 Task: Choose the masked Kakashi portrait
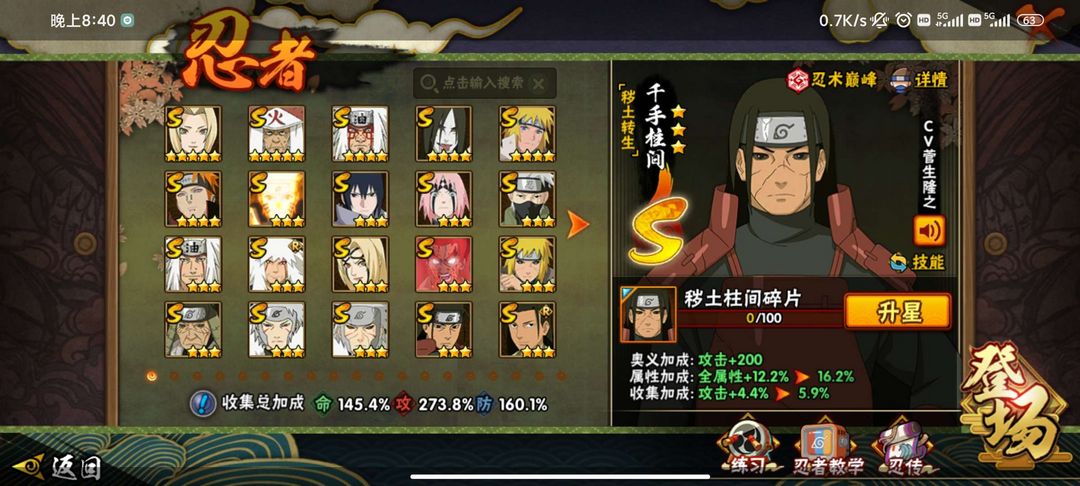[528, 199]
